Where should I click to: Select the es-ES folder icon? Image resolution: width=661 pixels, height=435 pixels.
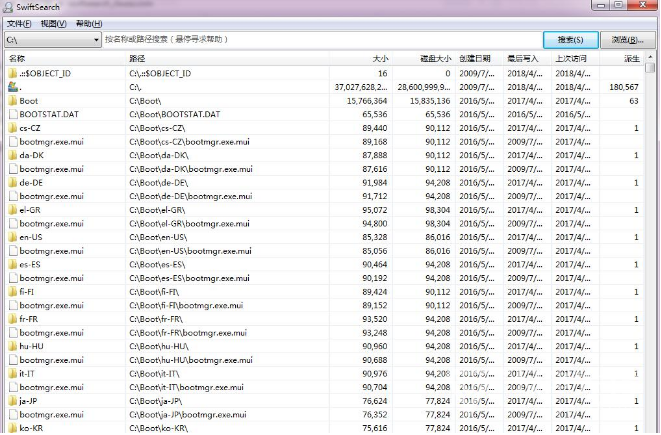13,264
